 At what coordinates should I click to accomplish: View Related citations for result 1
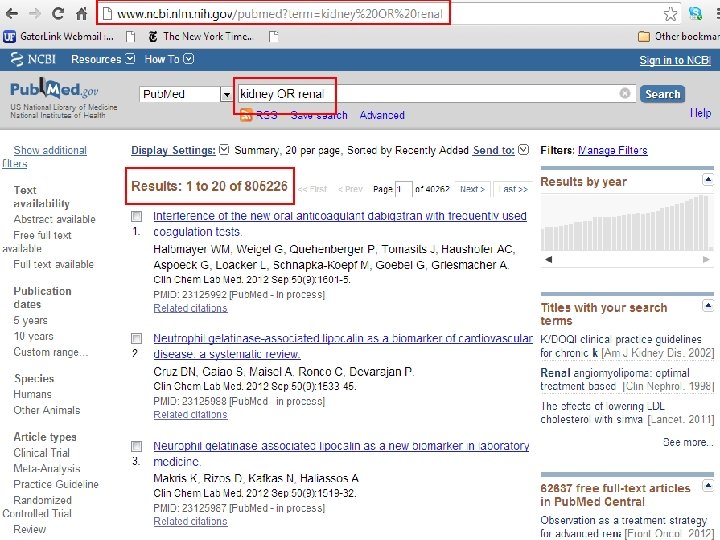click(190, 308)
